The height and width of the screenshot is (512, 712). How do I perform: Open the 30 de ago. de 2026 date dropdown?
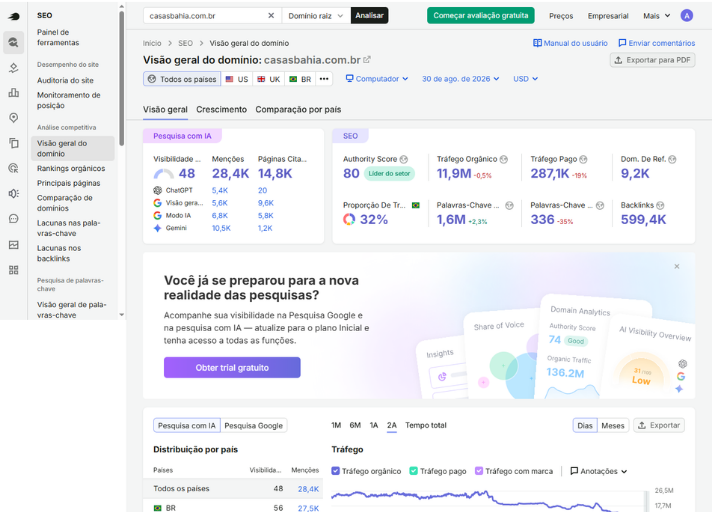tap(460, 79)
